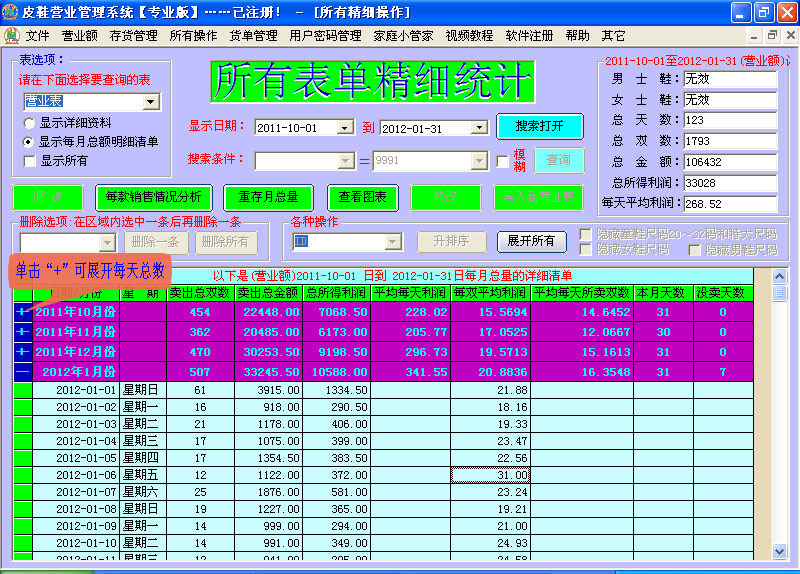Click the 总所得利润 column header
Image resolution: width=800 pixels, height=574 pixels.
tap(337, 293)
